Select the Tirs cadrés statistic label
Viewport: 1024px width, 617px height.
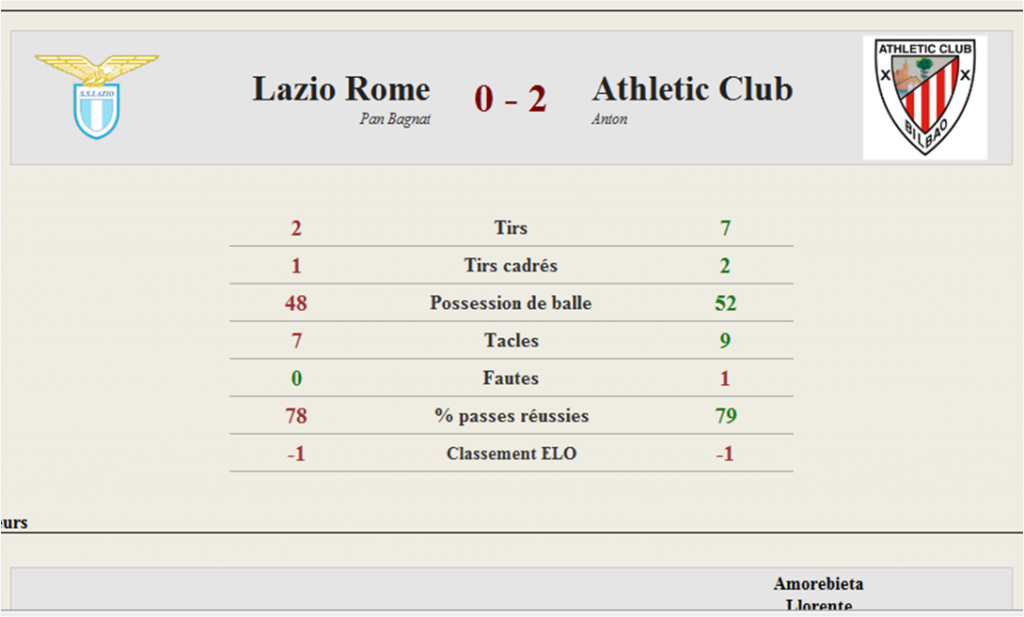click(x=511, y=266)
